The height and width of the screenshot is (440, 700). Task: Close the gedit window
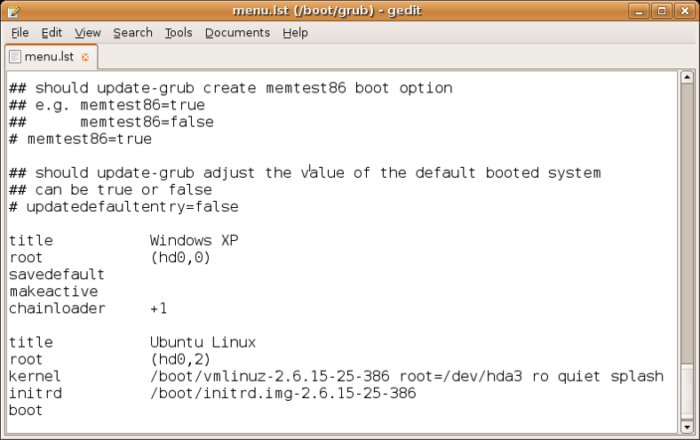pyautogui.click(x=684, y=11)
